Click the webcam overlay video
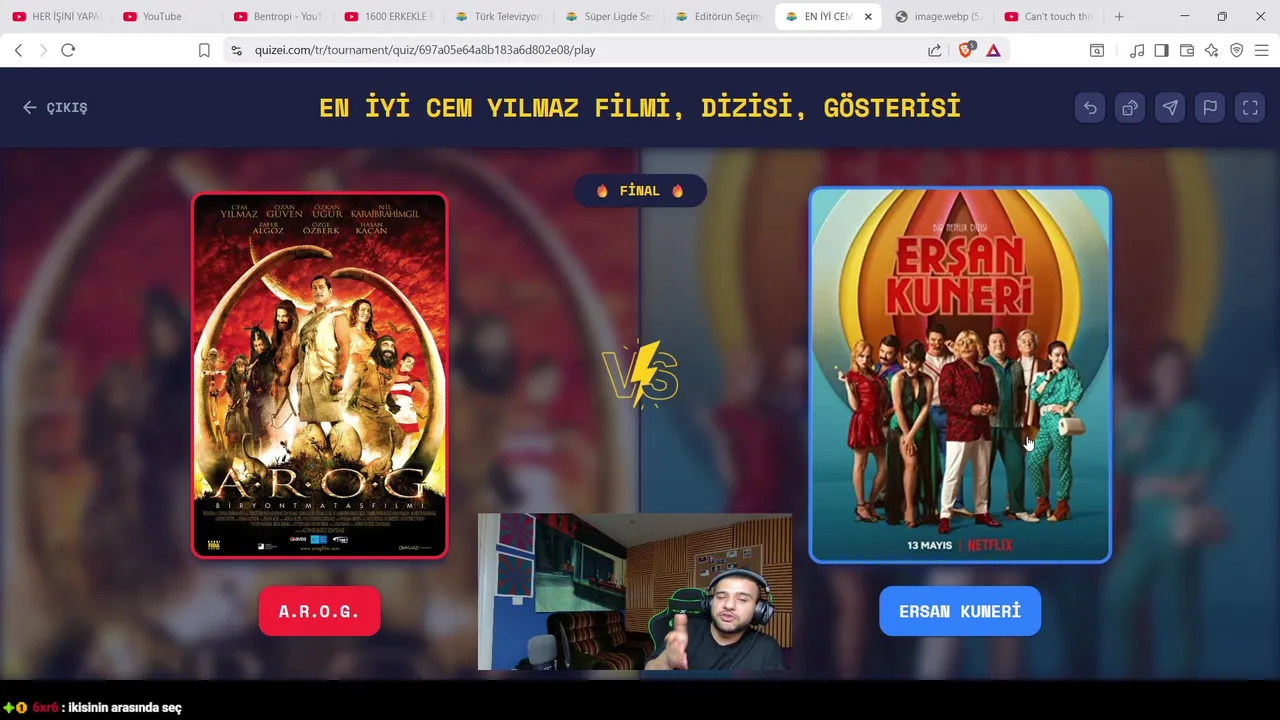Viewport: 1280px width, 720px height. (x=635, y=592)
